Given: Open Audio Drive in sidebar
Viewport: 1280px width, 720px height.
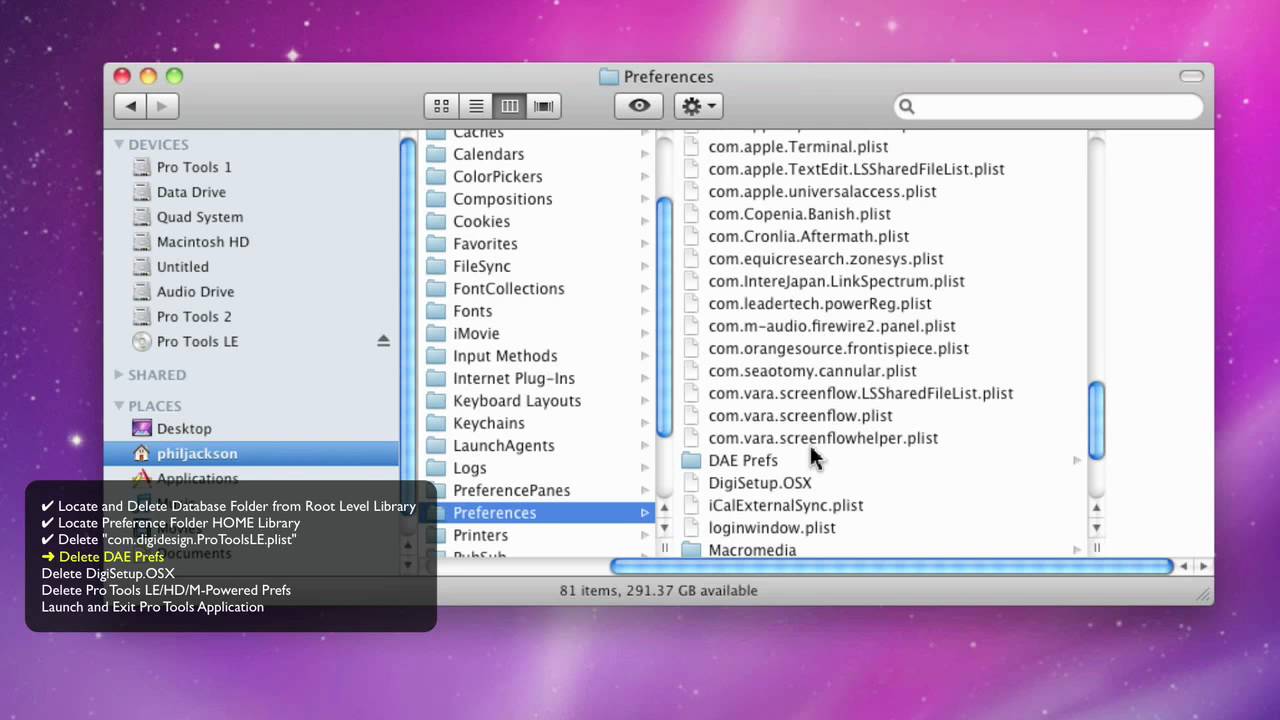Looking at the screenshot, I should (195, 292).
